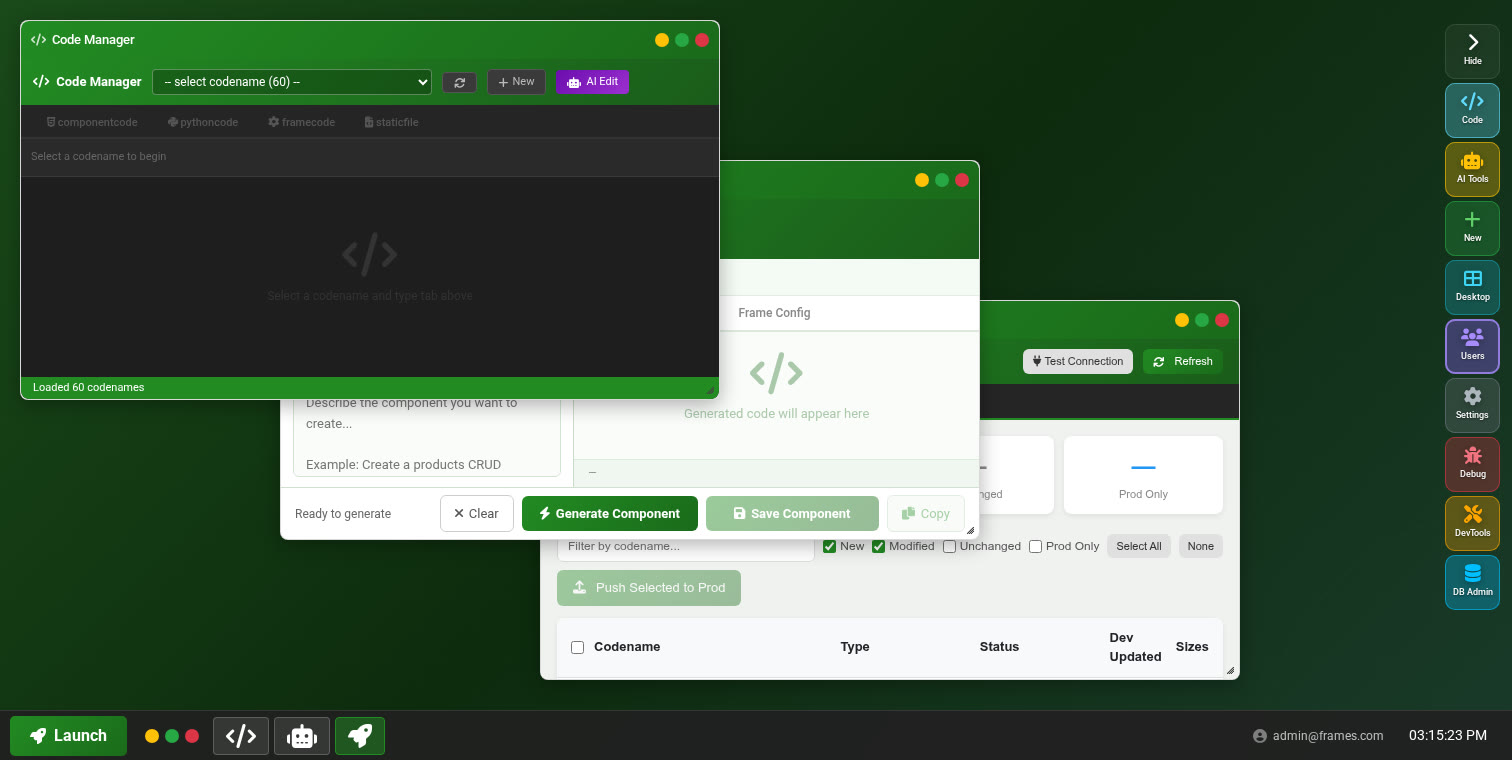
Task: Open the Users panel
Action: [x=1471, y=346]
